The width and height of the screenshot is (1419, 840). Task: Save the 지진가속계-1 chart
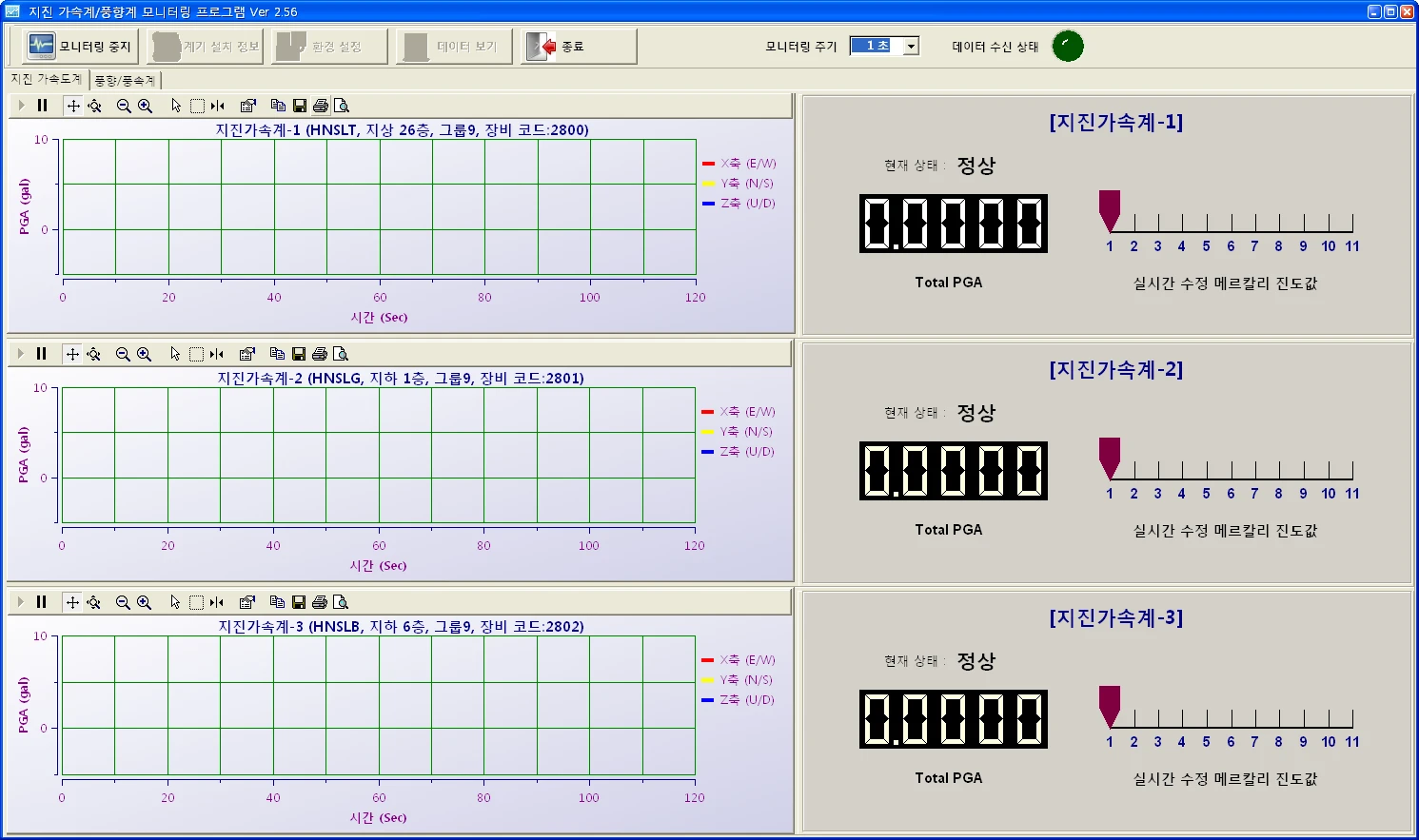299,106
